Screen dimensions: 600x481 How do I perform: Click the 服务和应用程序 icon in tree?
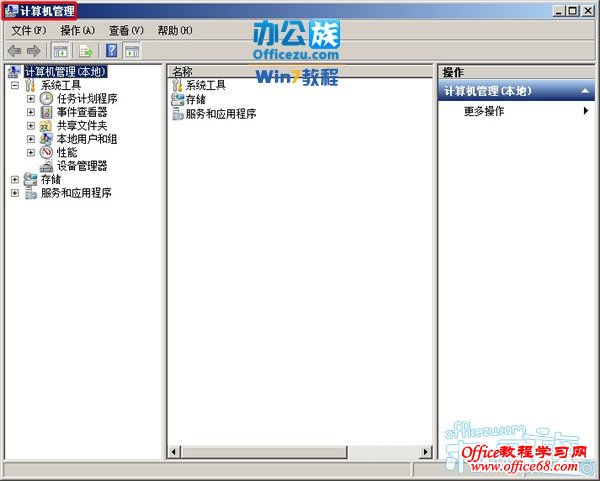pos(30,193)
